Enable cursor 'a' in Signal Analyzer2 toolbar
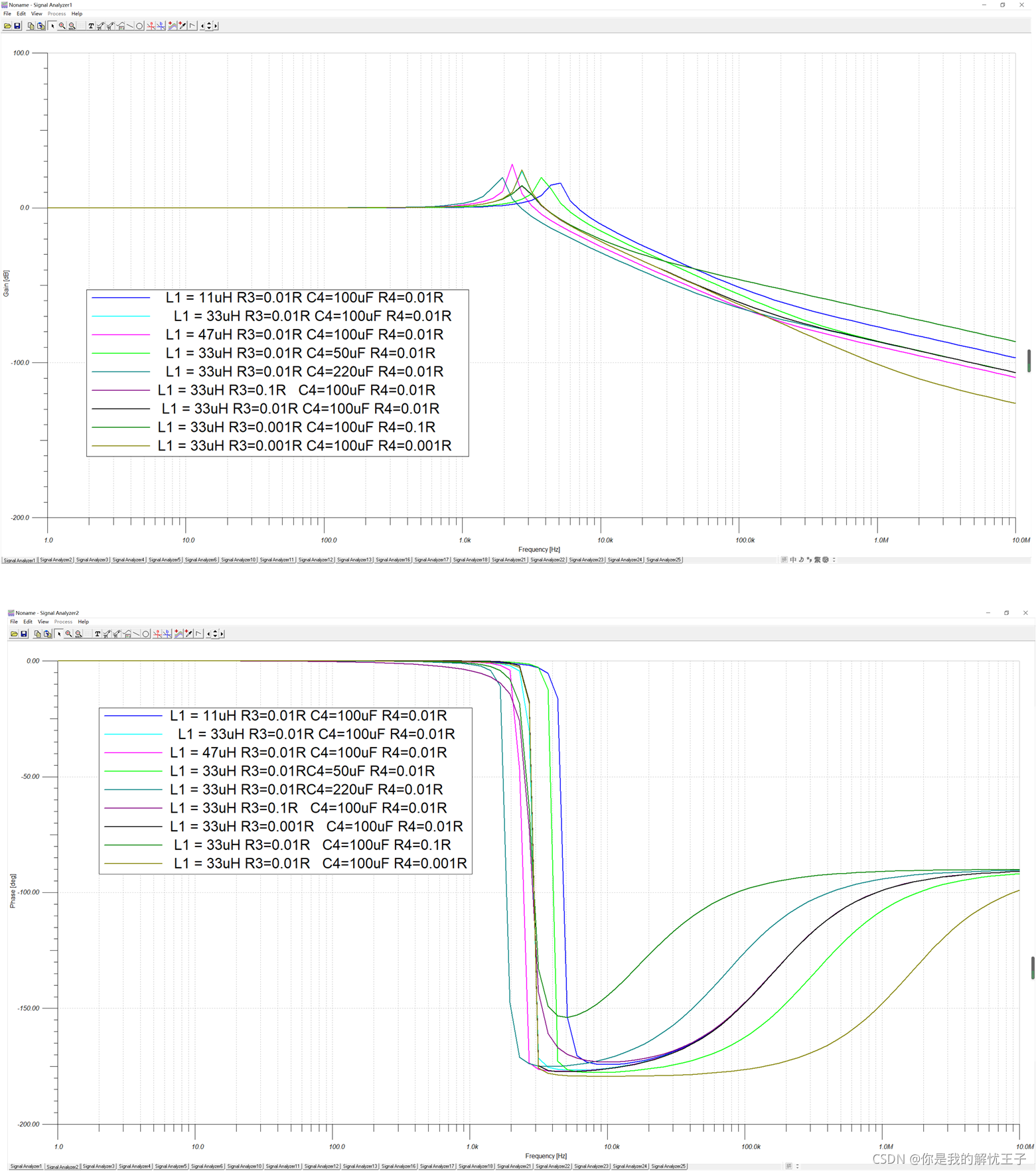The height and width of the screenshot is (1171, 1036). point(157,634)
